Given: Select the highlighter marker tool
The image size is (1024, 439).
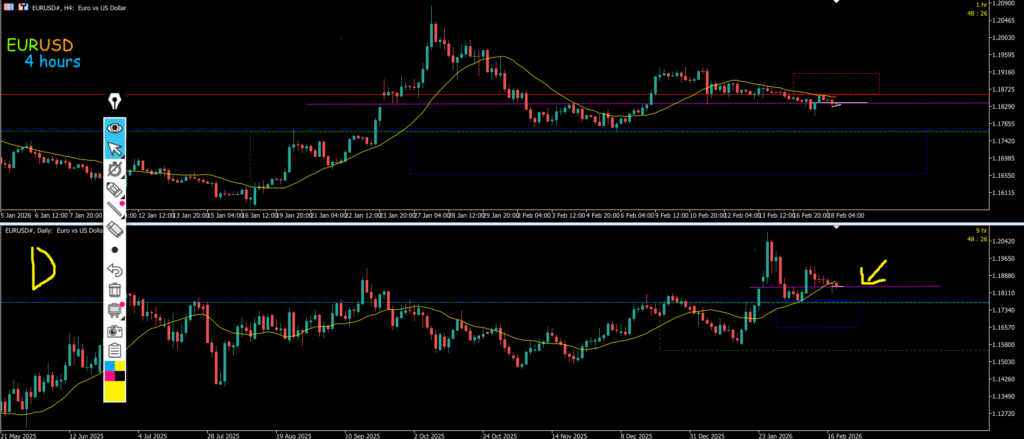Looking at the screenshot, I should (x=116, y=190).
